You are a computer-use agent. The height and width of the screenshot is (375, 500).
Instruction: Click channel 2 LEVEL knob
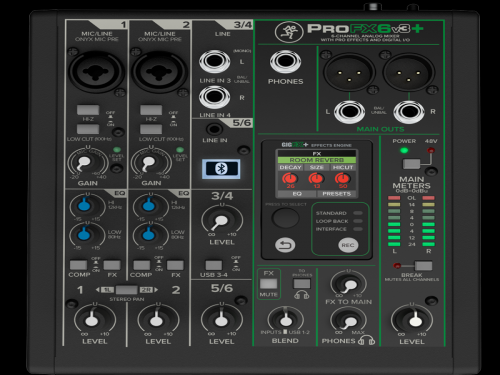pos(155,319)
